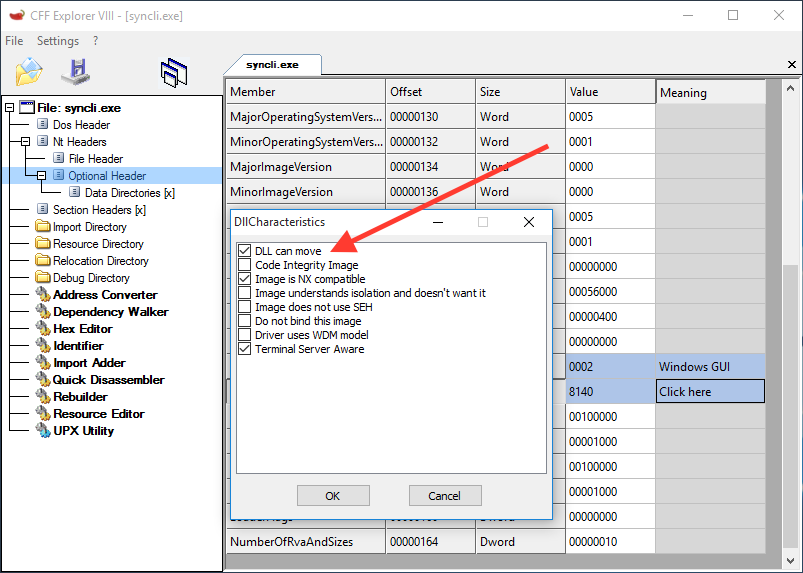Image resolution: width=803 pixels, height=573 pixels.
Task: Open the ? help menu
Action: coord(95,40)
